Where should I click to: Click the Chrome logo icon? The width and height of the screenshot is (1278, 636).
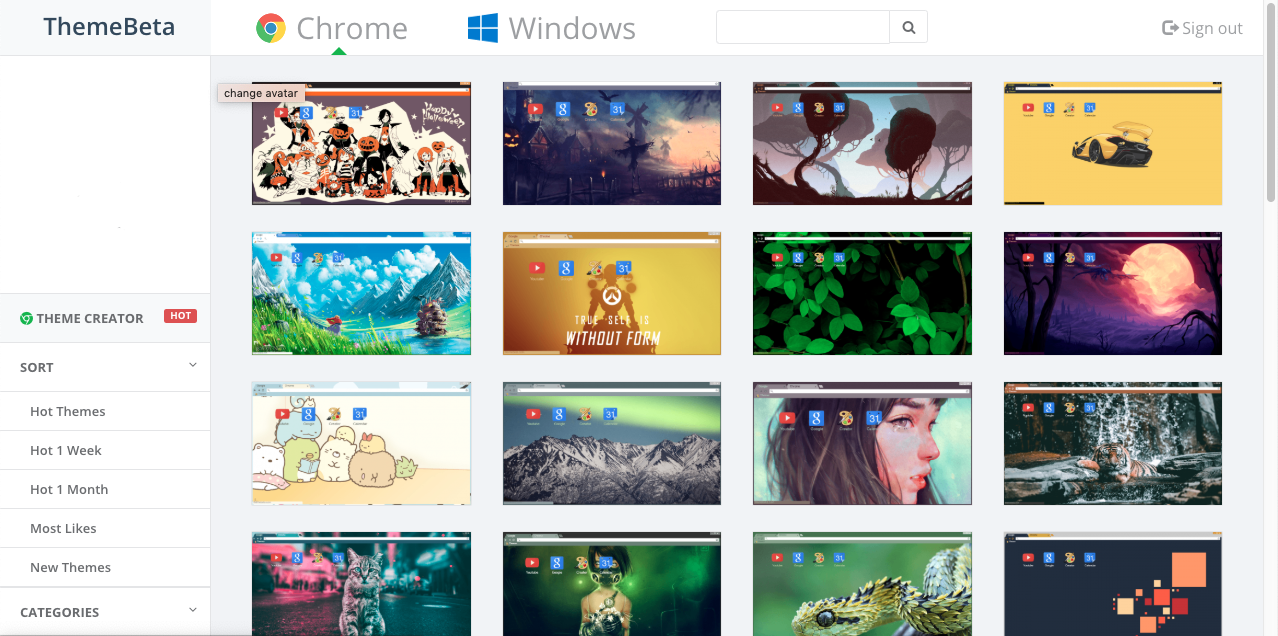(271, 28)
